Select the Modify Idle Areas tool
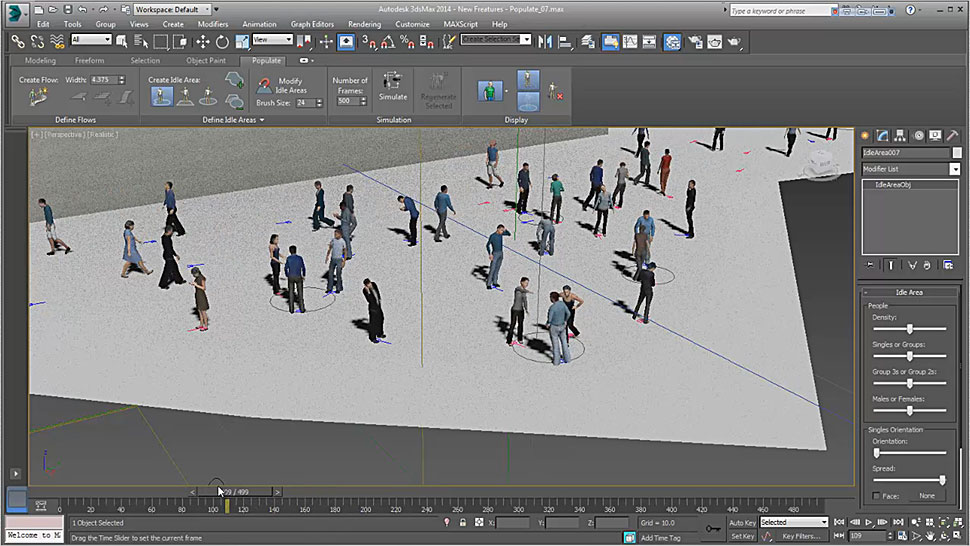This screenshot has height=546, width=970. [265, 85]
